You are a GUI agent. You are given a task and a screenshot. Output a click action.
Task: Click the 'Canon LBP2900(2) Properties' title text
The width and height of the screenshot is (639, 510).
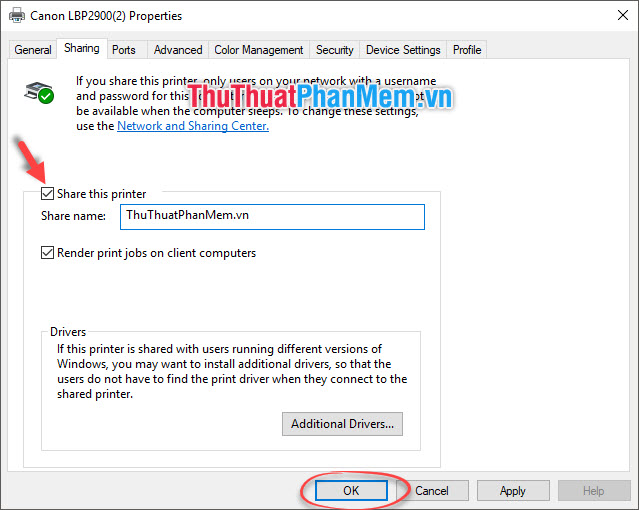click(x=106, y=16)
